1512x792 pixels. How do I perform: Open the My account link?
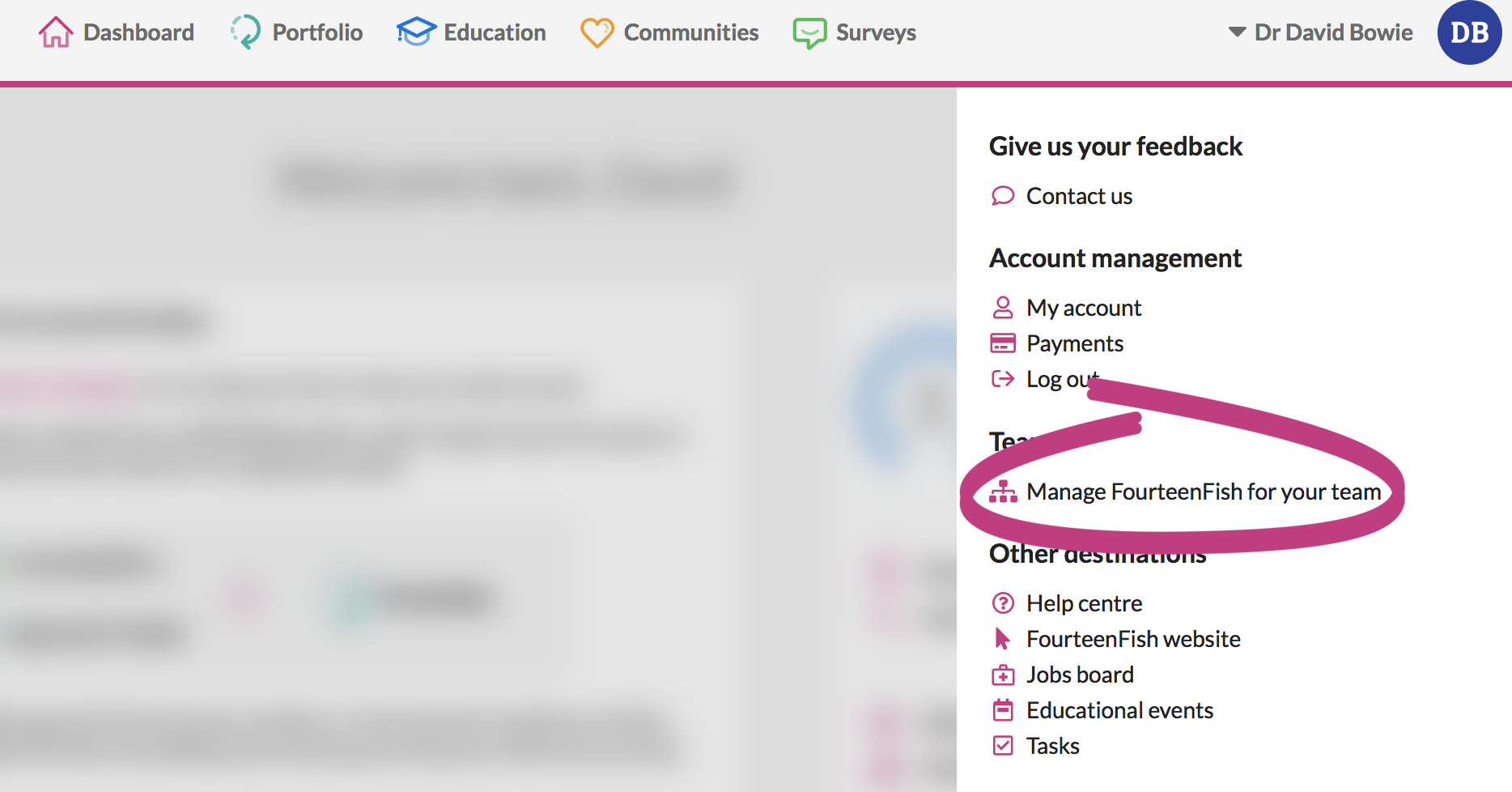[1084, 308]
